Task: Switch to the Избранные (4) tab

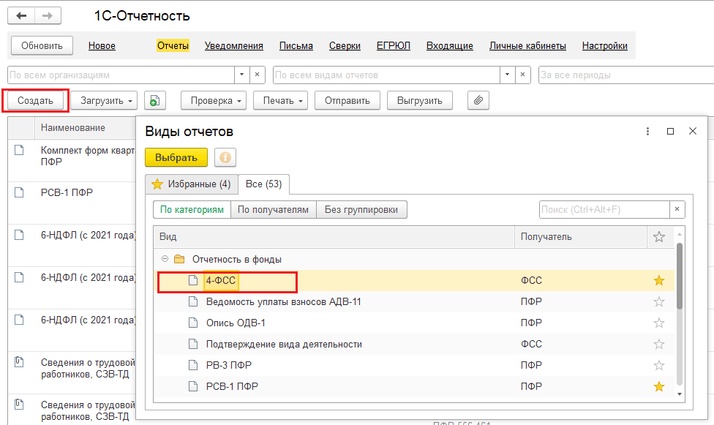Action: (190, 184)
